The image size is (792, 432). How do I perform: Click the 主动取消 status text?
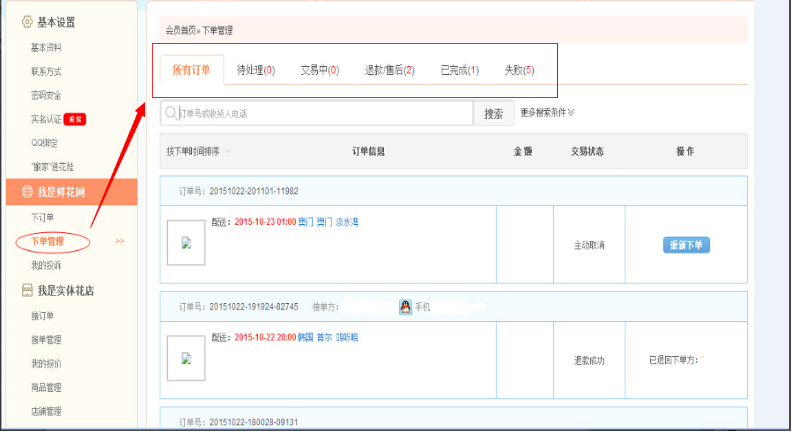click(x=589, y=245)
